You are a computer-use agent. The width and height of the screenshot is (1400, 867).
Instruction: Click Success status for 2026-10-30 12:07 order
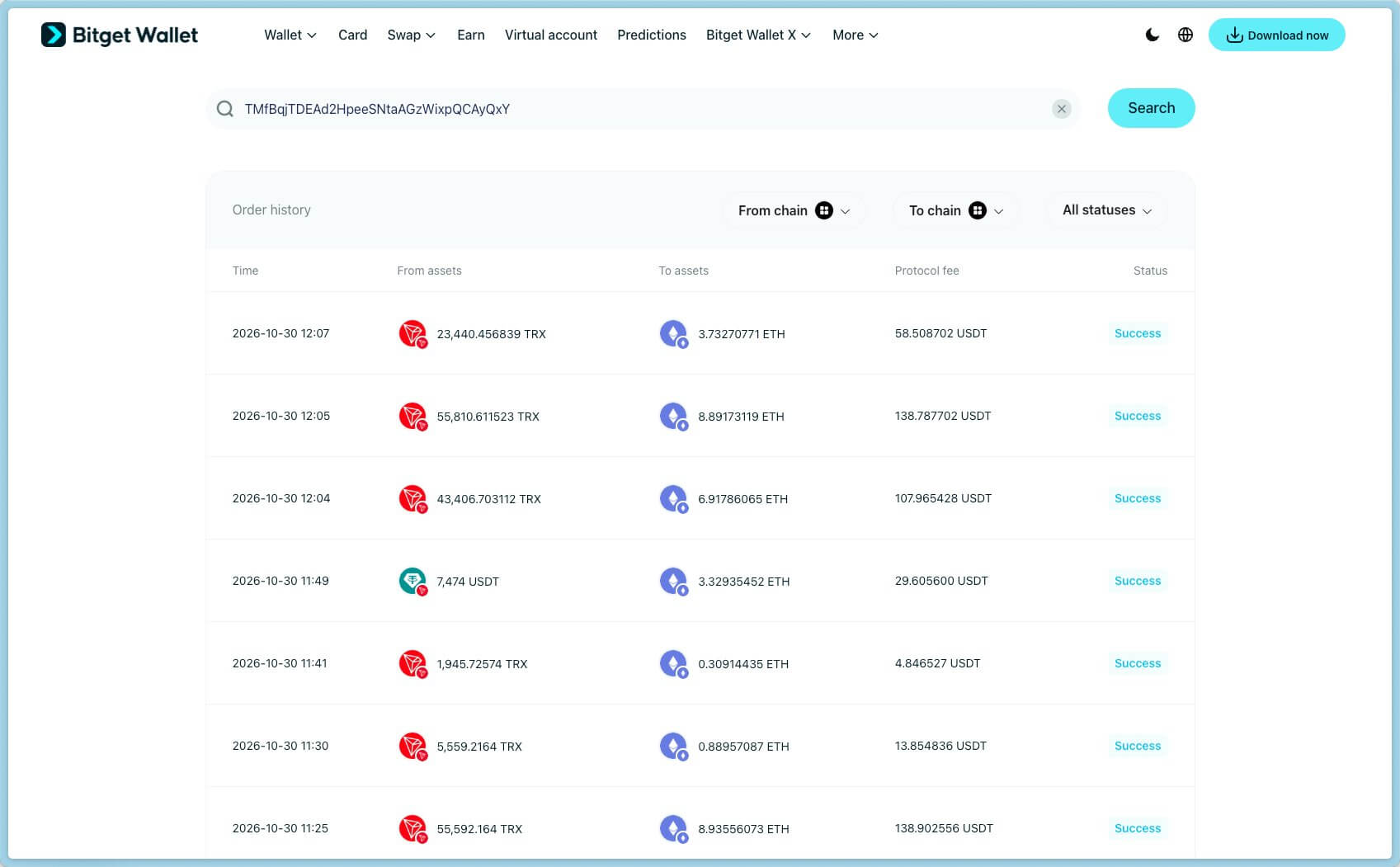point(1138,333)
